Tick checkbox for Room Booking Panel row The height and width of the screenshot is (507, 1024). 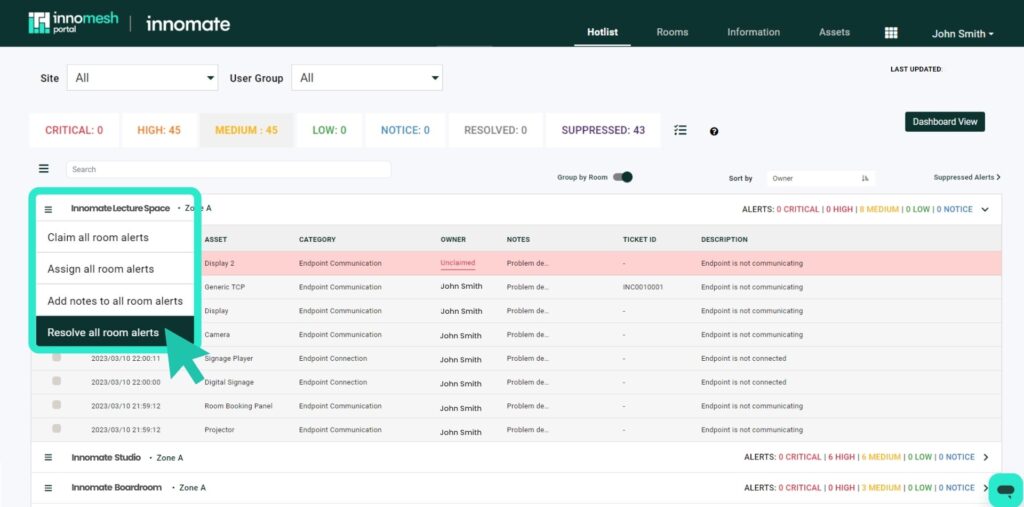pyautogui.click(x=57, y=404)
